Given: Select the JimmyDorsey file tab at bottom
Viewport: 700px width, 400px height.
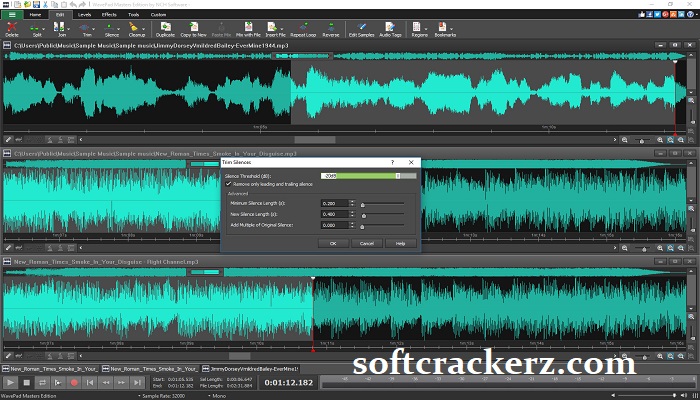Looking at the screenshot, I should [x=250, y=369].
